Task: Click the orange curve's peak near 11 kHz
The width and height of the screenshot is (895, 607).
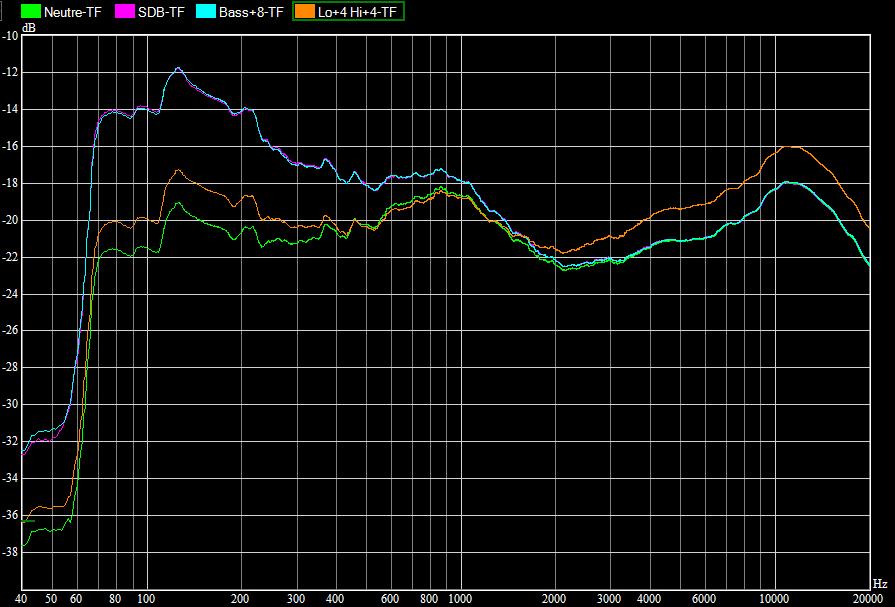Action: pyautogui.click(x=790, y=146)
